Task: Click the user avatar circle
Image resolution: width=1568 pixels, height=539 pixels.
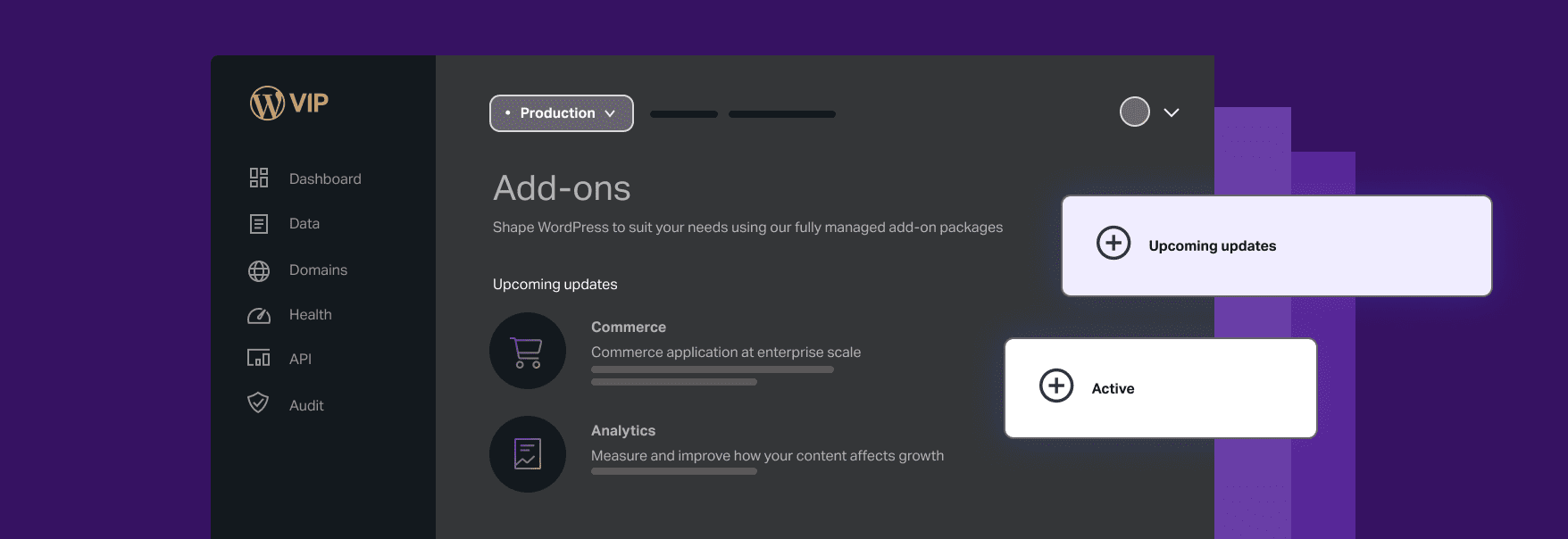Action: [1135, 112]
